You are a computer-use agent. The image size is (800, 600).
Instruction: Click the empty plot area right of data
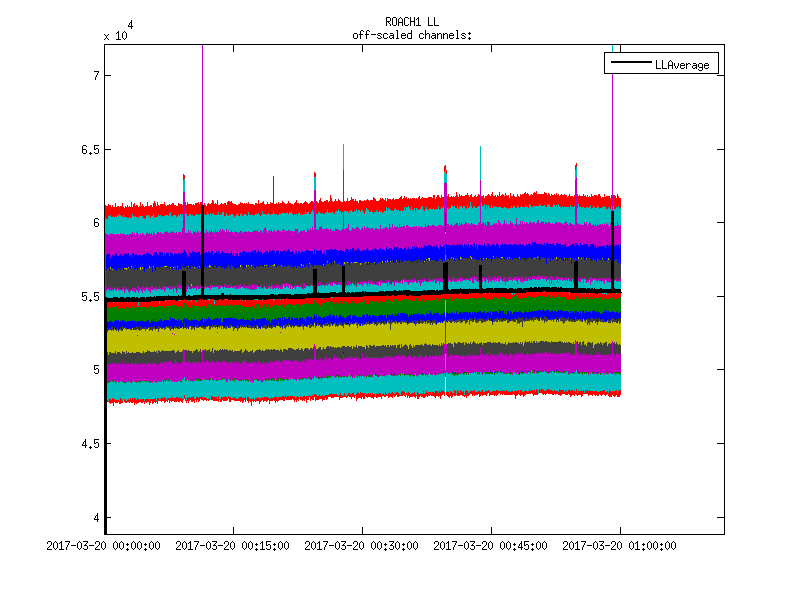(672, 300)
